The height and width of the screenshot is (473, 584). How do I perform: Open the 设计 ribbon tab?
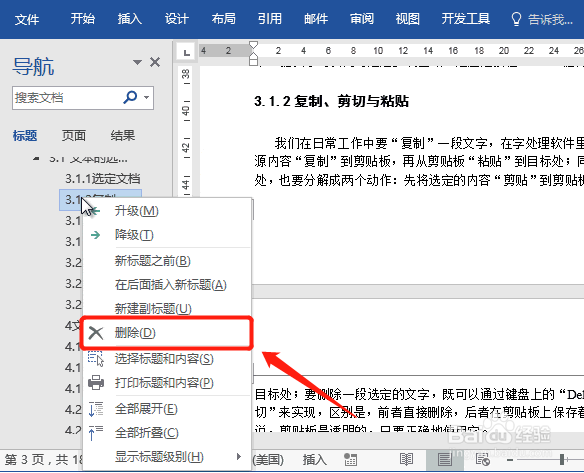click(177, 19)
